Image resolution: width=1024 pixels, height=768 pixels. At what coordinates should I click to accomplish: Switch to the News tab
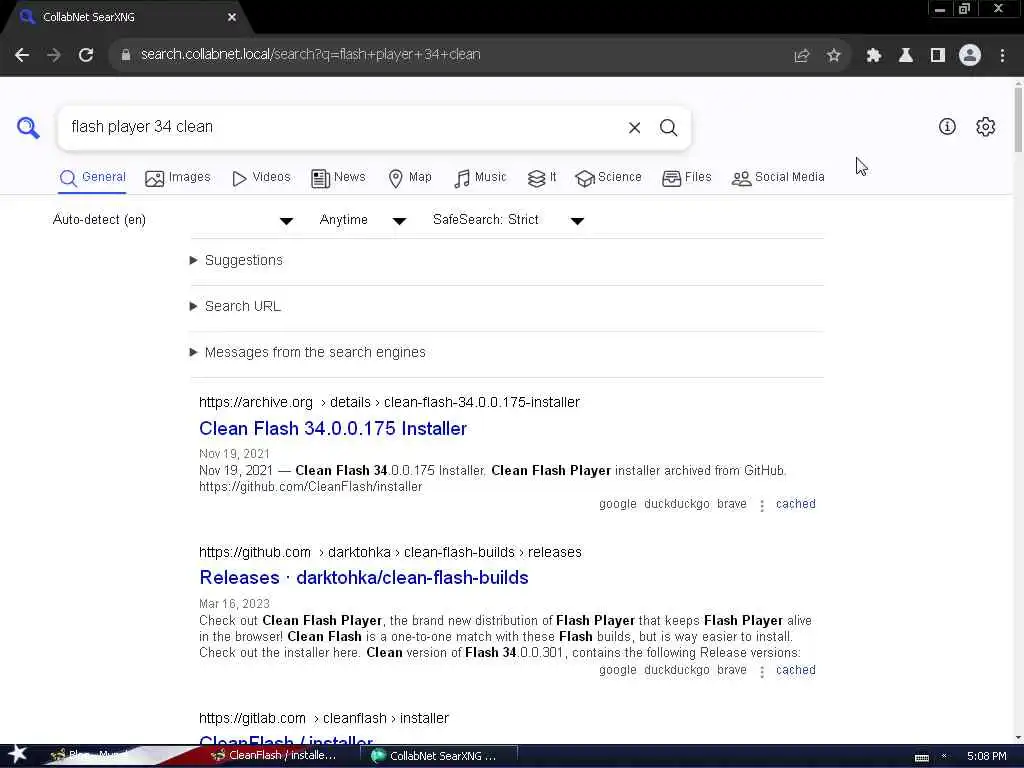click(338, 177)
